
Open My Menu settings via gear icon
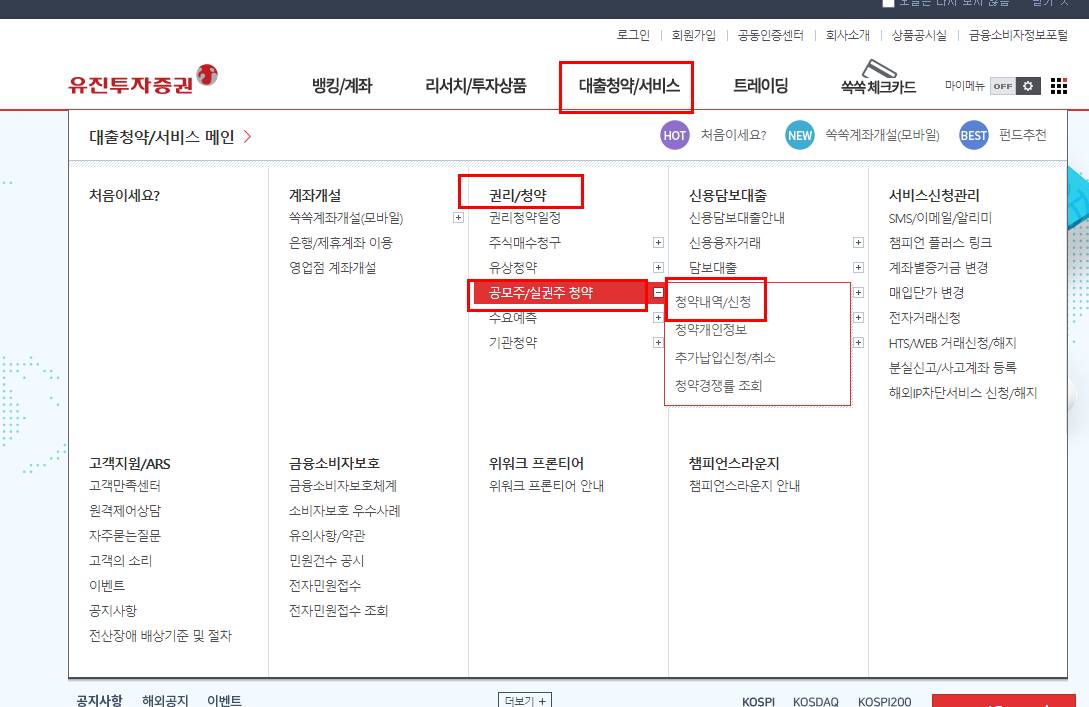pos(1026,85)
